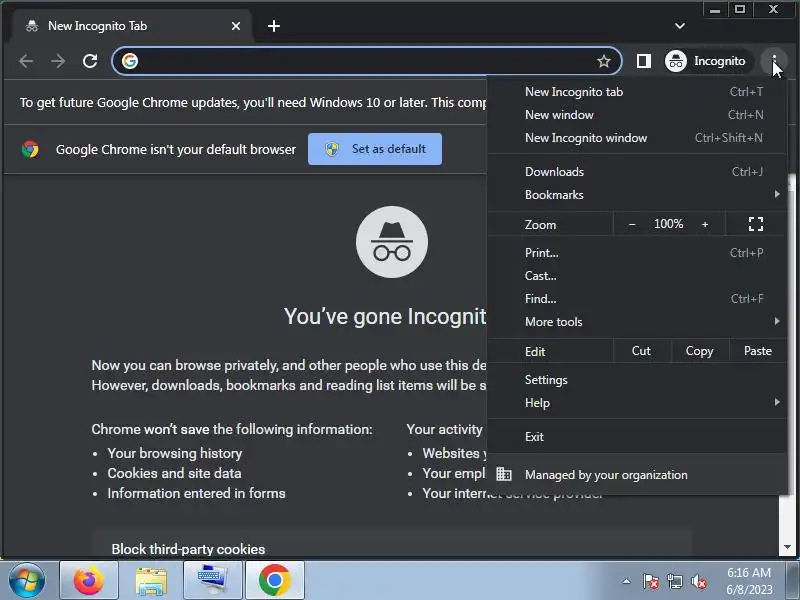The width and height of the screenshot is (800, 600).
Task: Click the 6:16 AM clock
Action: tap(748, 573)
